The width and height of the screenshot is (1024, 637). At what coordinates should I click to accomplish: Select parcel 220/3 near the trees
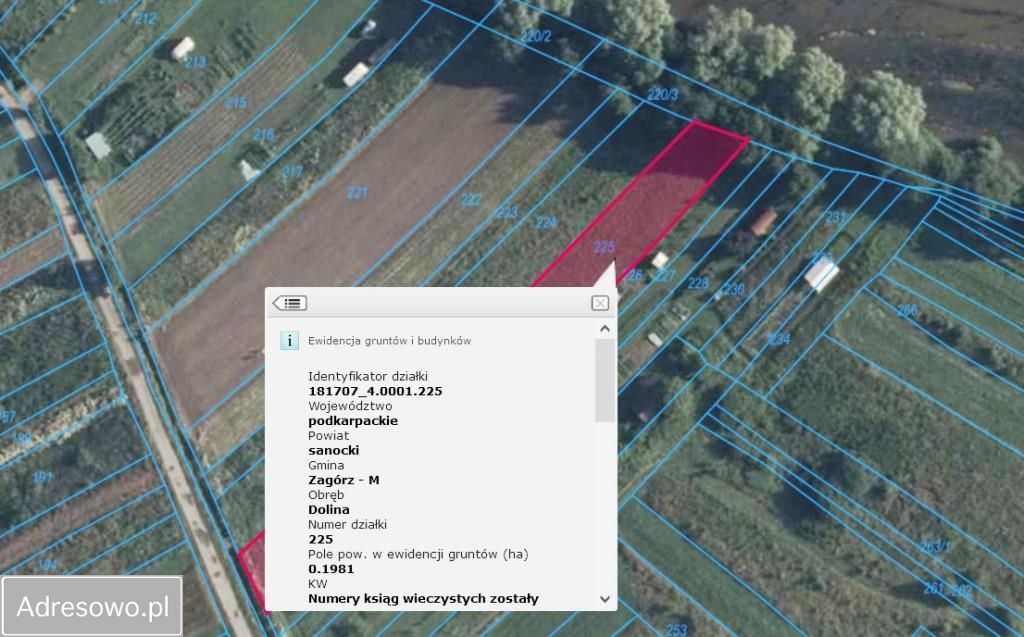[x=662, y=95]
